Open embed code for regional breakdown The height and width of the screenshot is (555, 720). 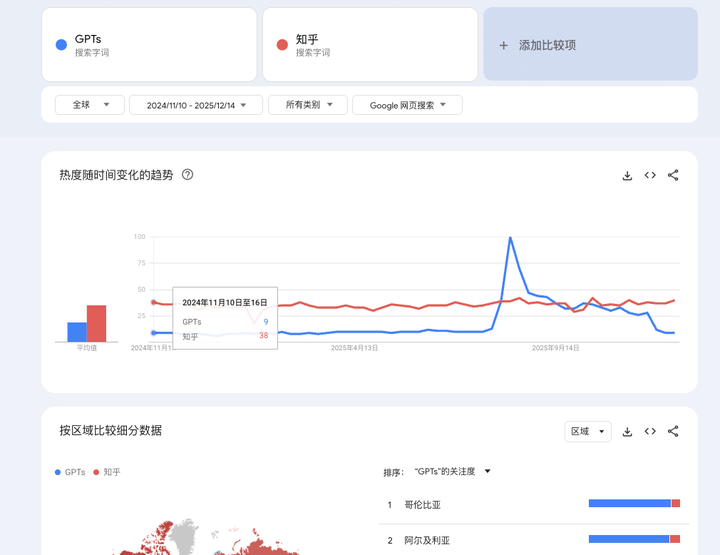click(x=650, y=432)
